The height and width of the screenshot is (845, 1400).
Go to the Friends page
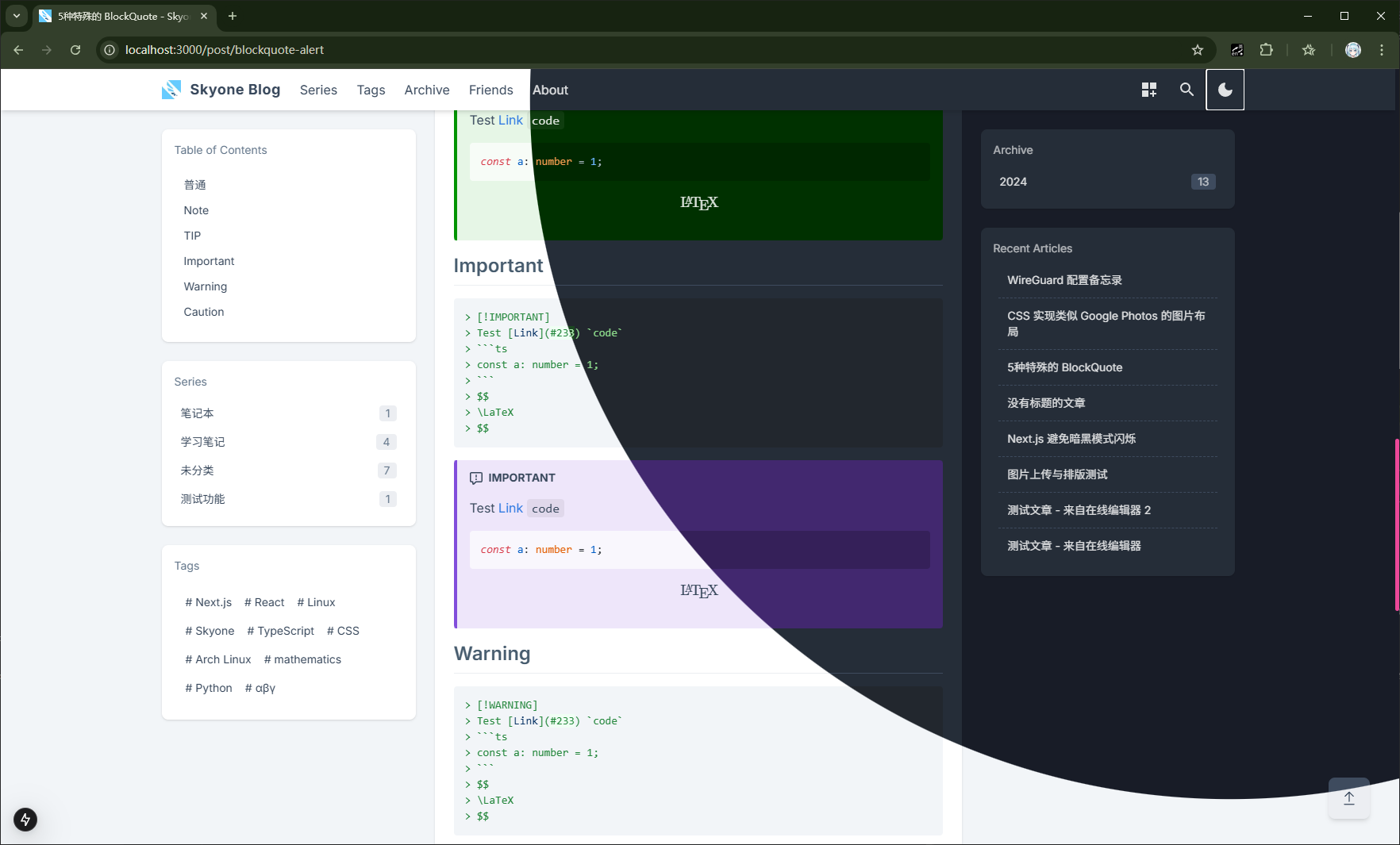tap(490, 90)
